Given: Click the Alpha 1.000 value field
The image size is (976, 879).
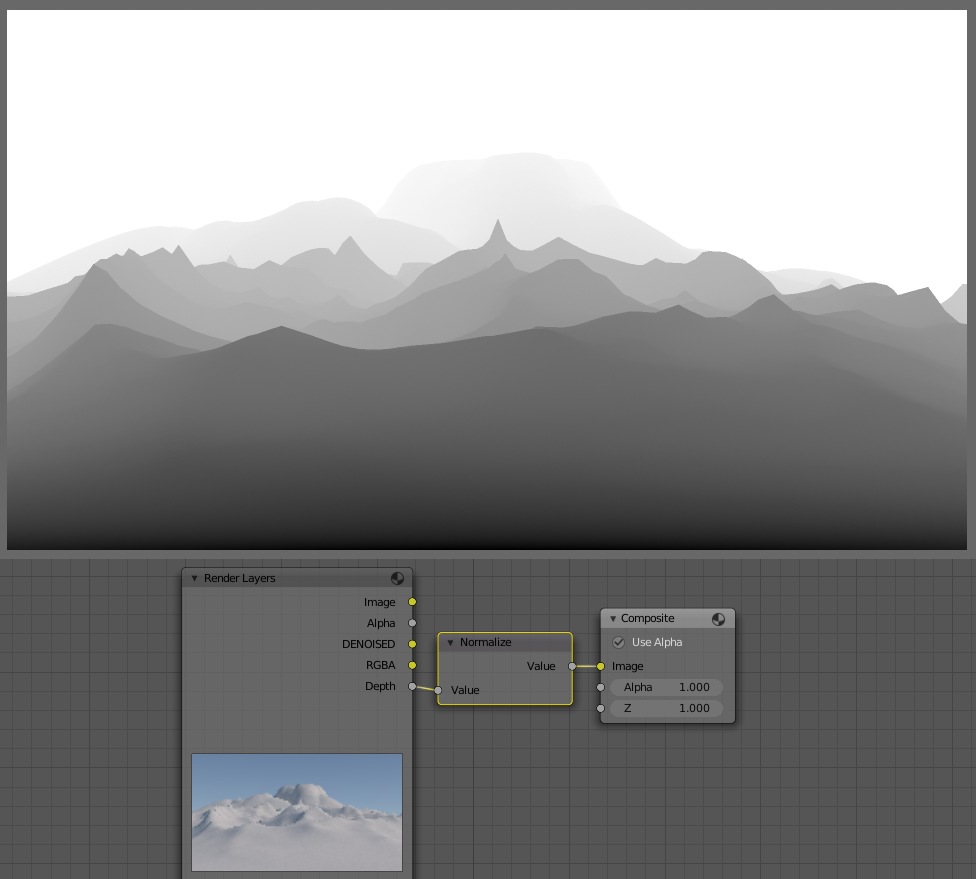Looking at the screenshot, I should (x=666, y=687).
